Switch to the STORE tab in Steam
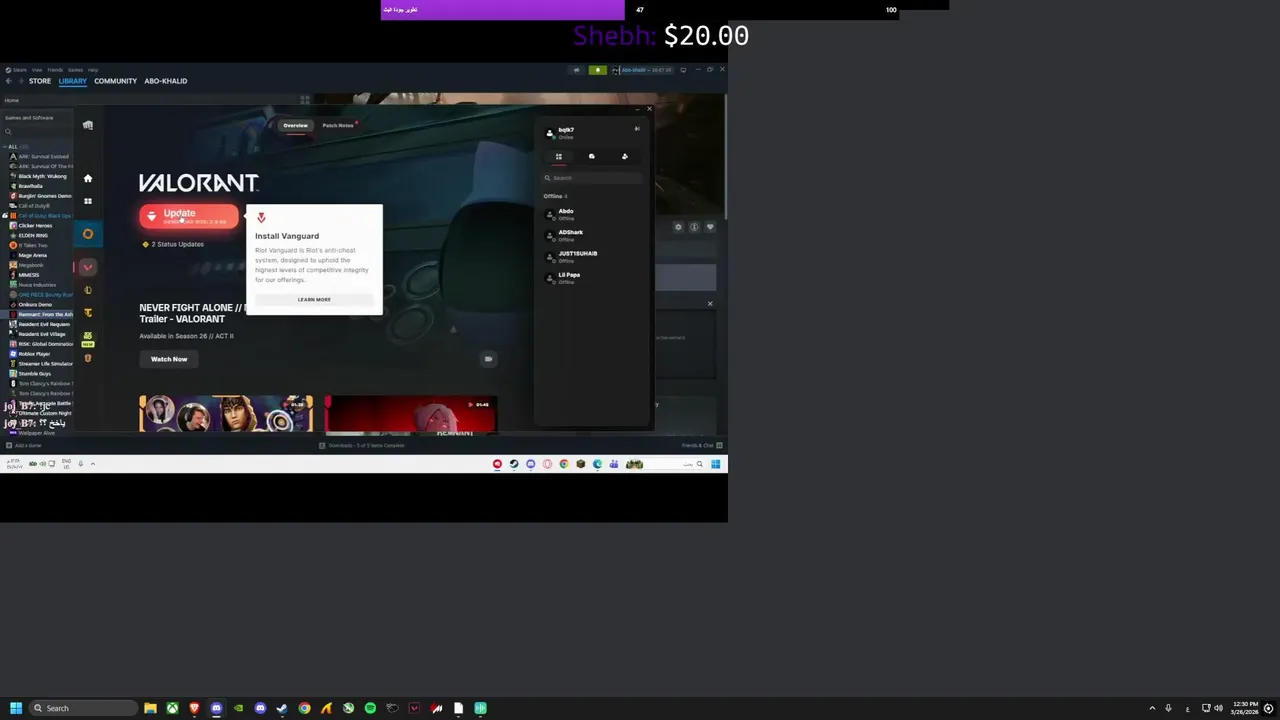Image resolution: width=1280 pixels, height=720 pixels. coord(40,81)
